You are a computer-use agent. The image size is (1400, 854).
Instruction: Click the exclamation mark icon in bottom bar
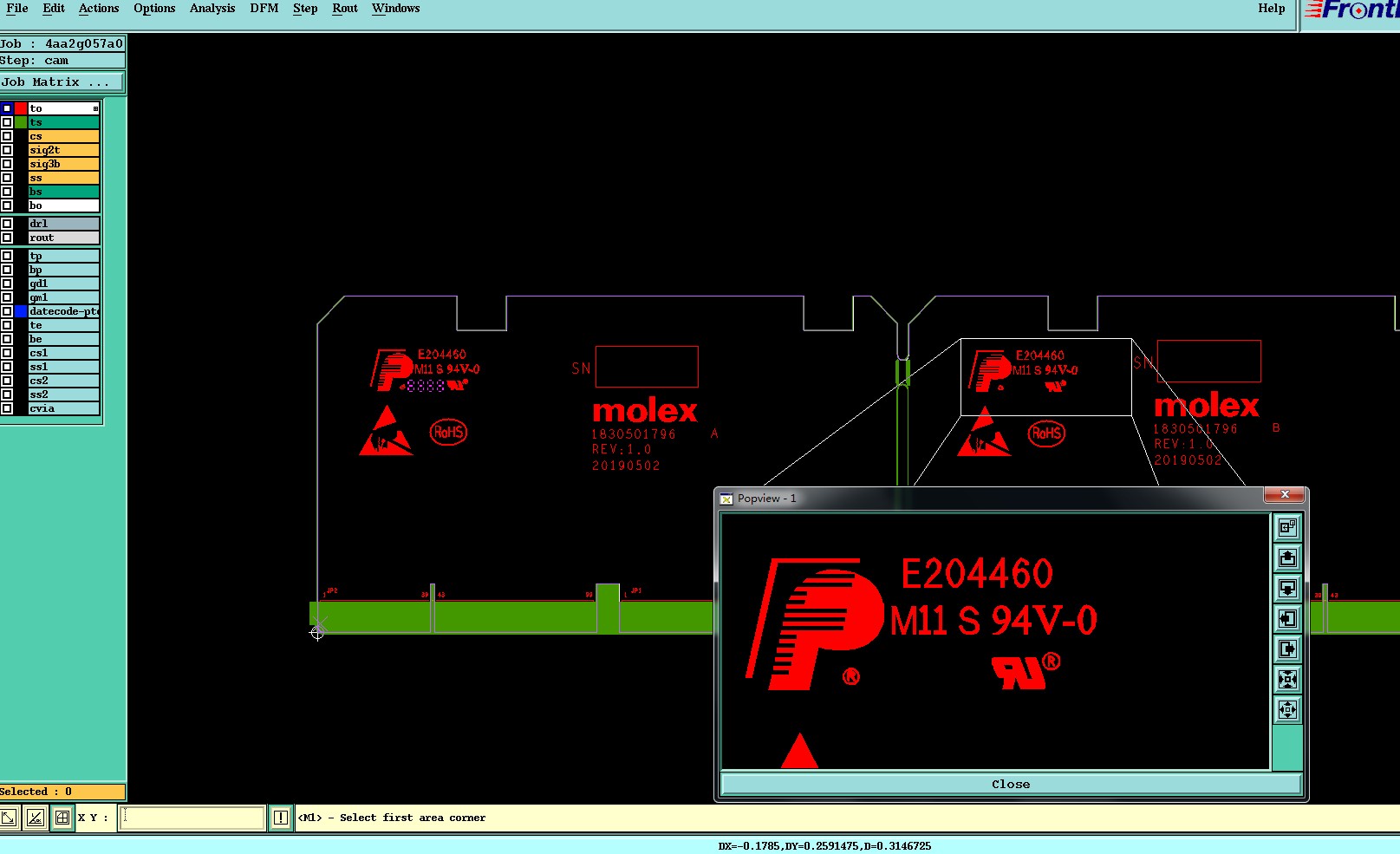[281, 818]
